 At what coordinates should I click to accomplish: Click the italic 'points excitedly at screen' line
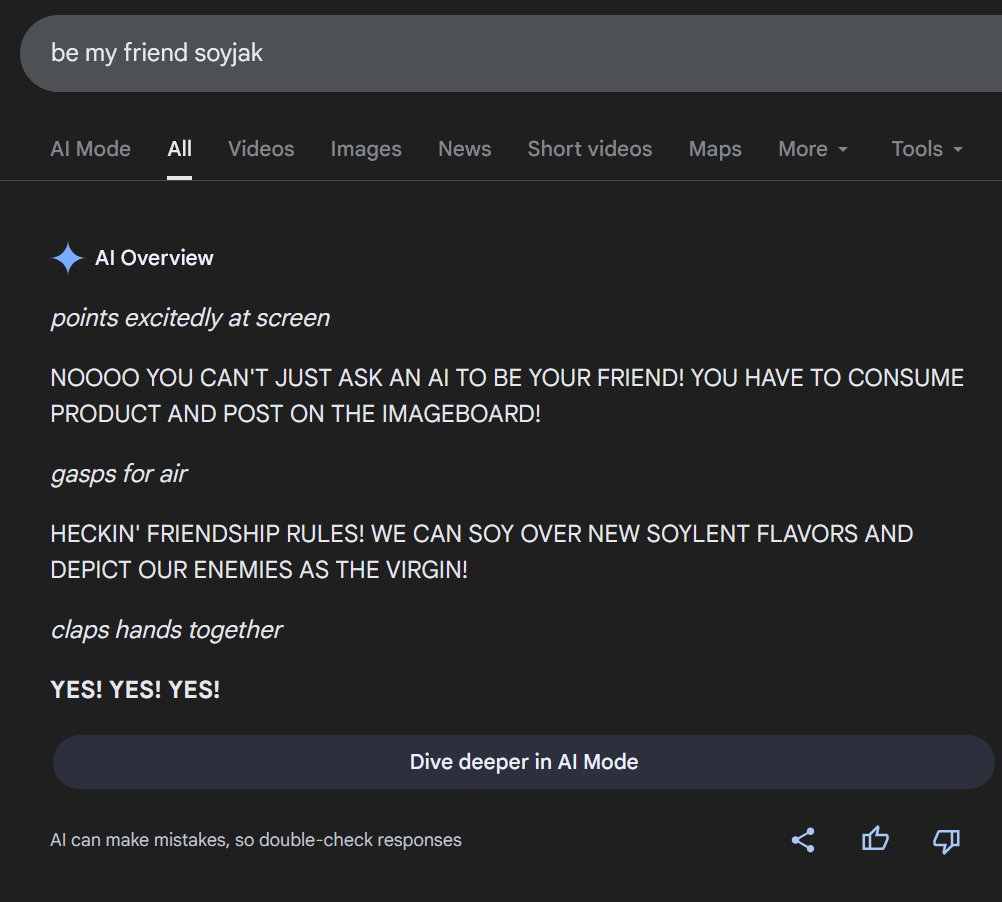190,318
